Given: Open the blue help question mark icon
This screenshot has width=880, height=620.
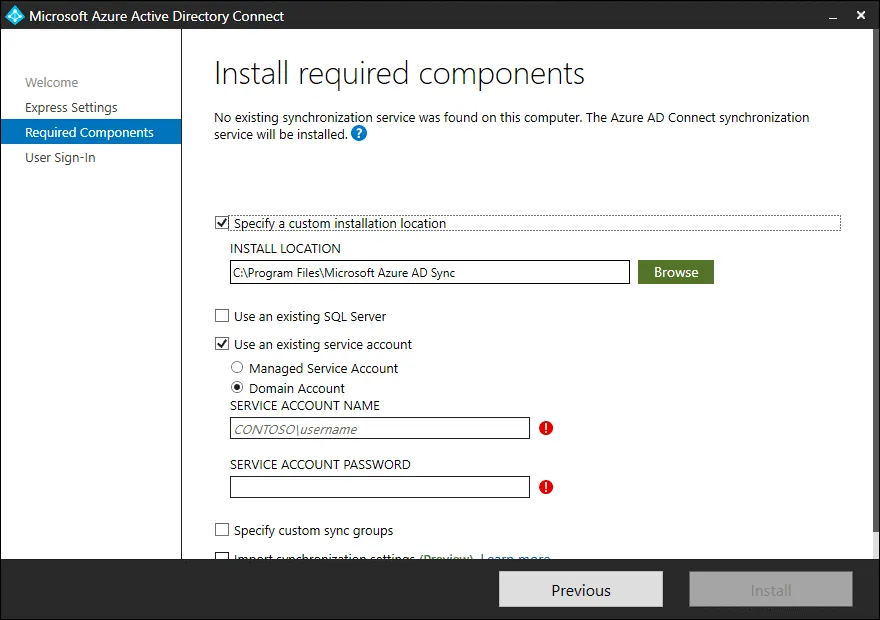Looking at the screenshot, I should [359, 134].
